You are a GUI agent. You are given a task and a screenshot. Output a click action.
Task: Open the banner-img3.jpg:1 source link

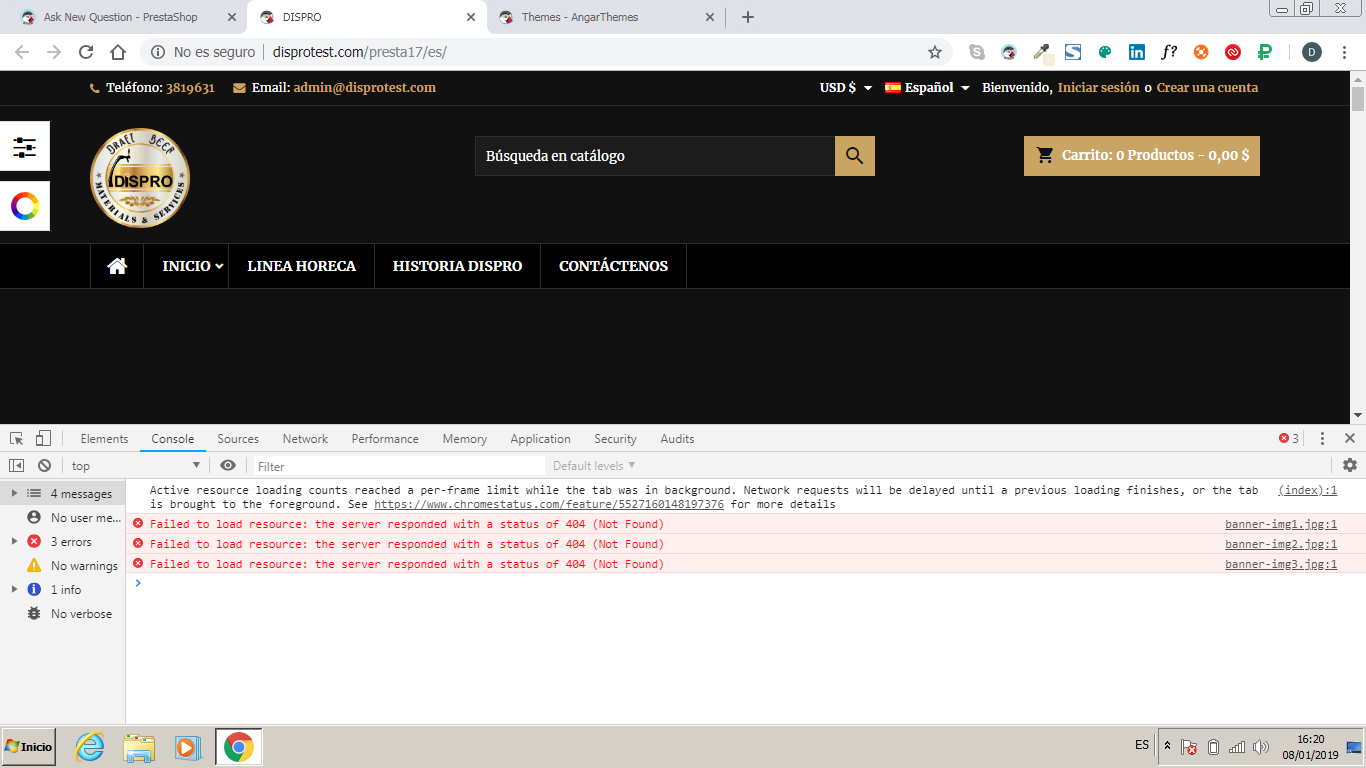(1281, 564)
